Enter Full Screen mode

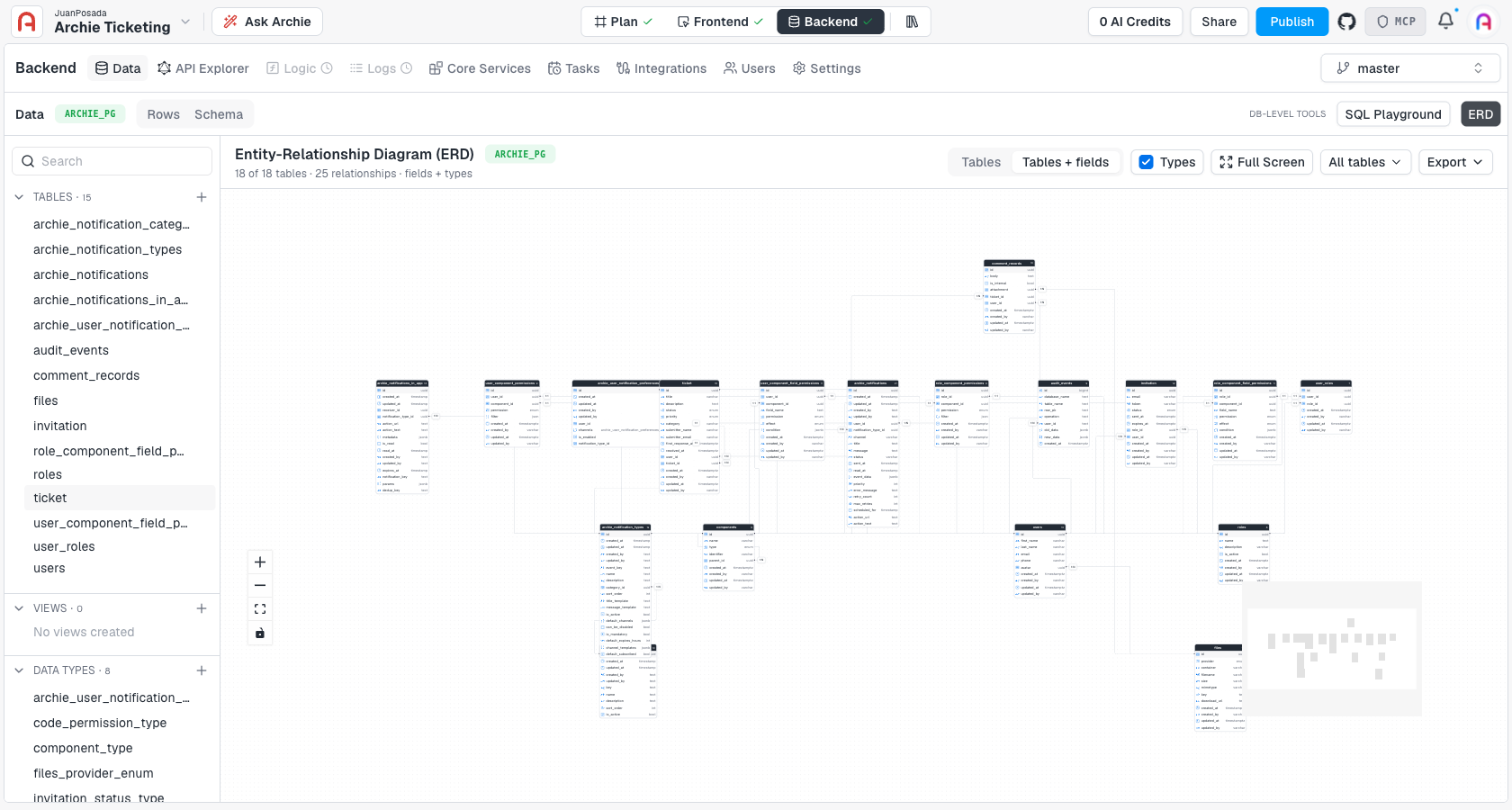1262,162
